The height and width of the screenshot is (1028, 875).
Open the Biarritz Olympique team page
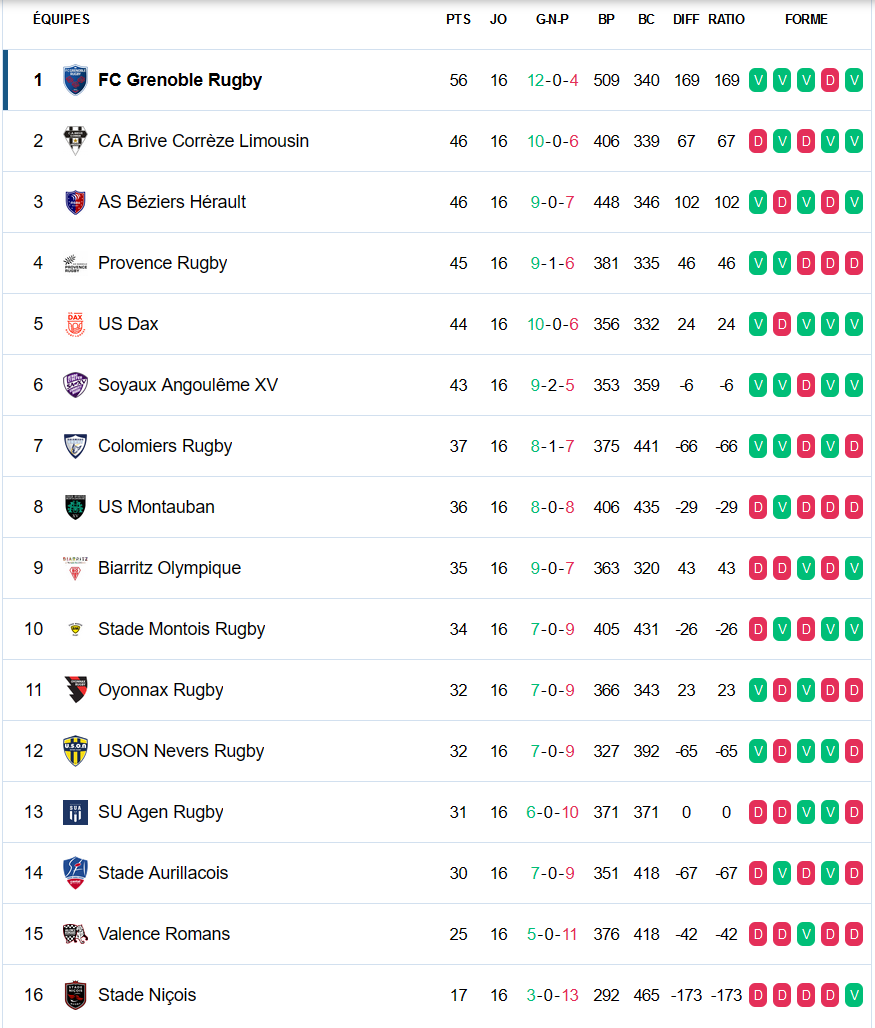[x=170, y=568]
